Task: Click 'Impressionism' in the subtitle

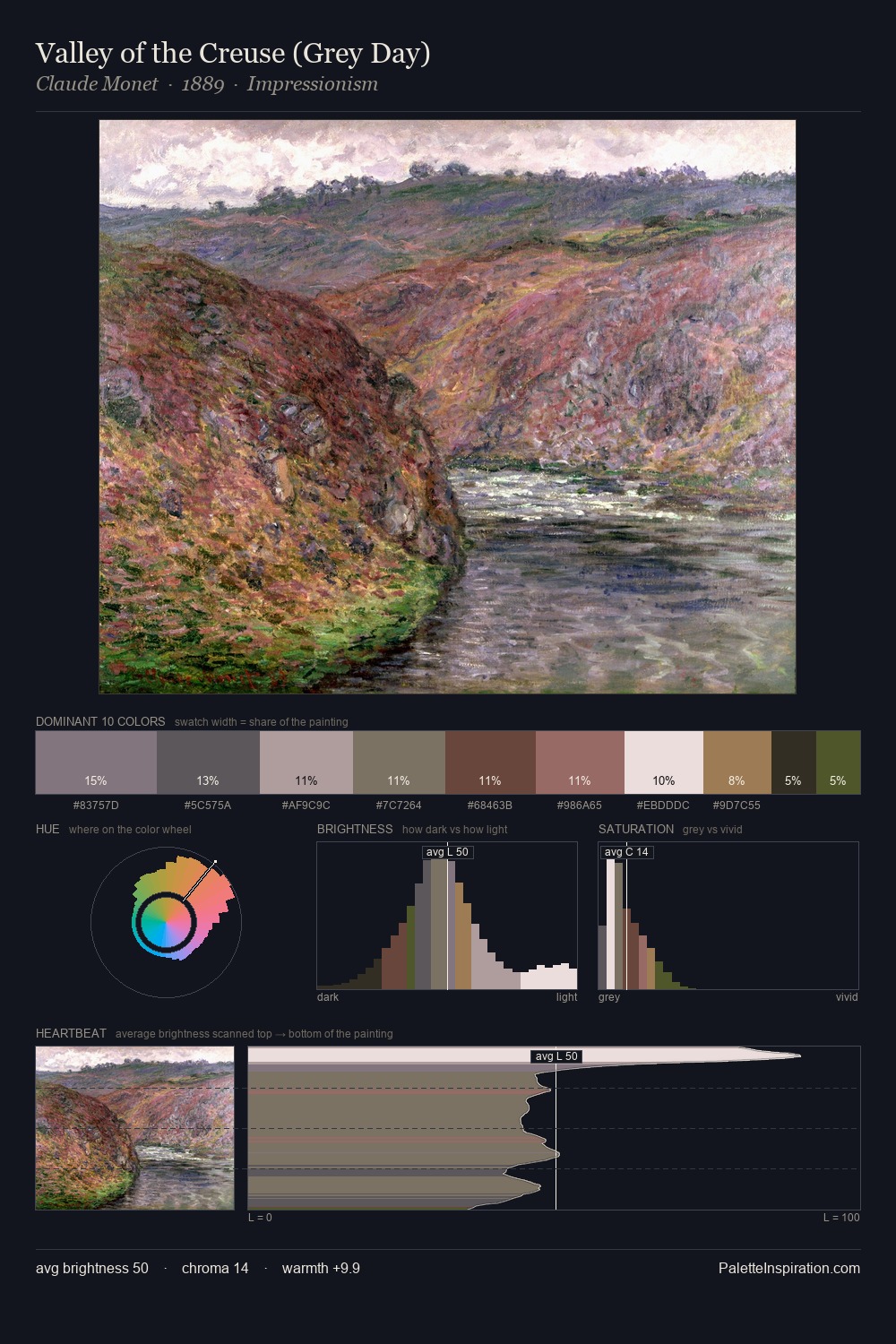Action: 313,84
